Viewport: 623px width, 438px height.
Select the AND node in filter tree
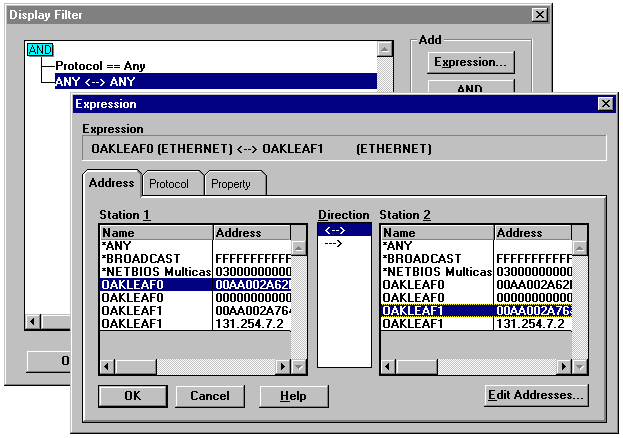tap(41, 49)
